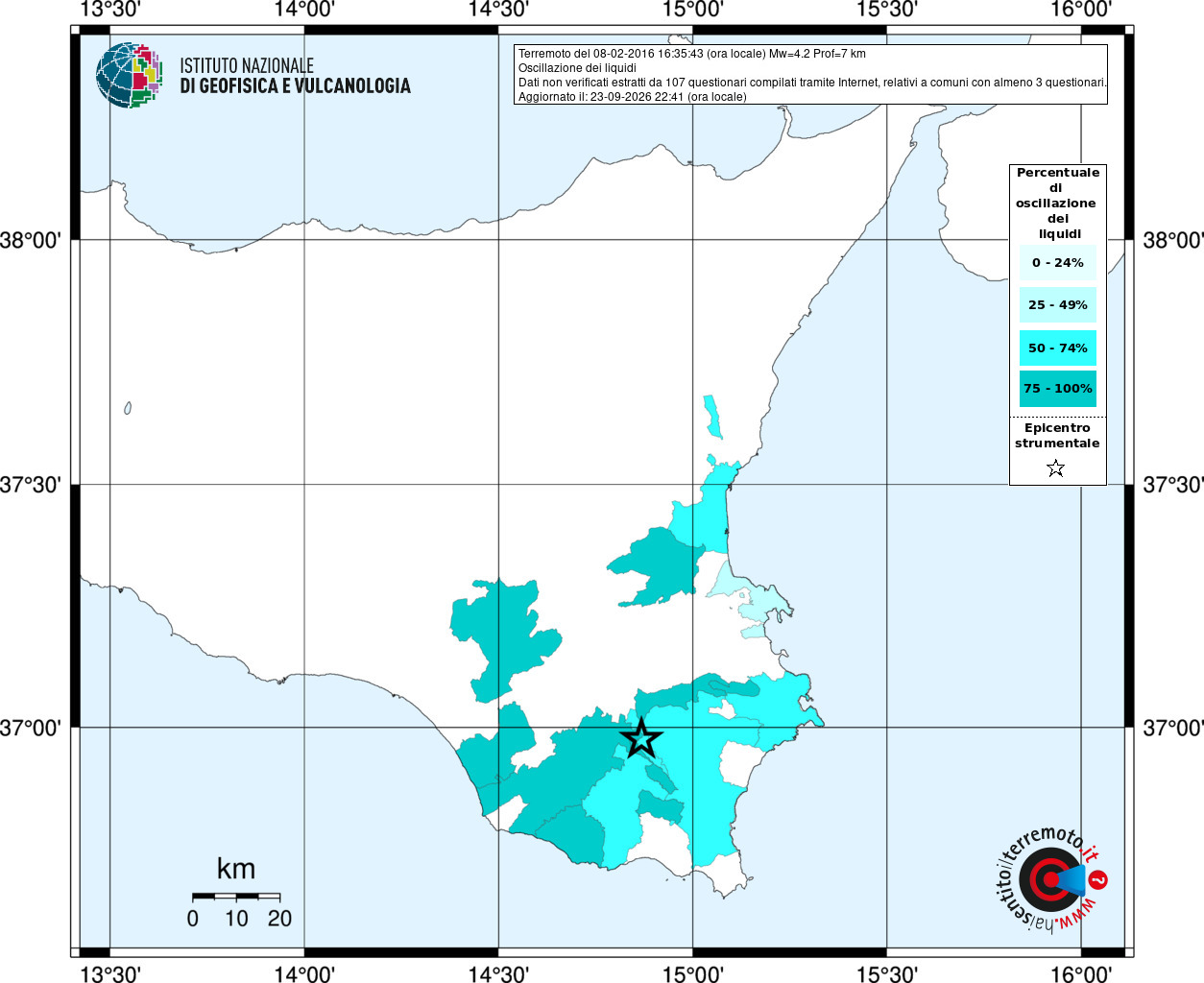Click the small island near 13°30'

[x=128, y=408]
